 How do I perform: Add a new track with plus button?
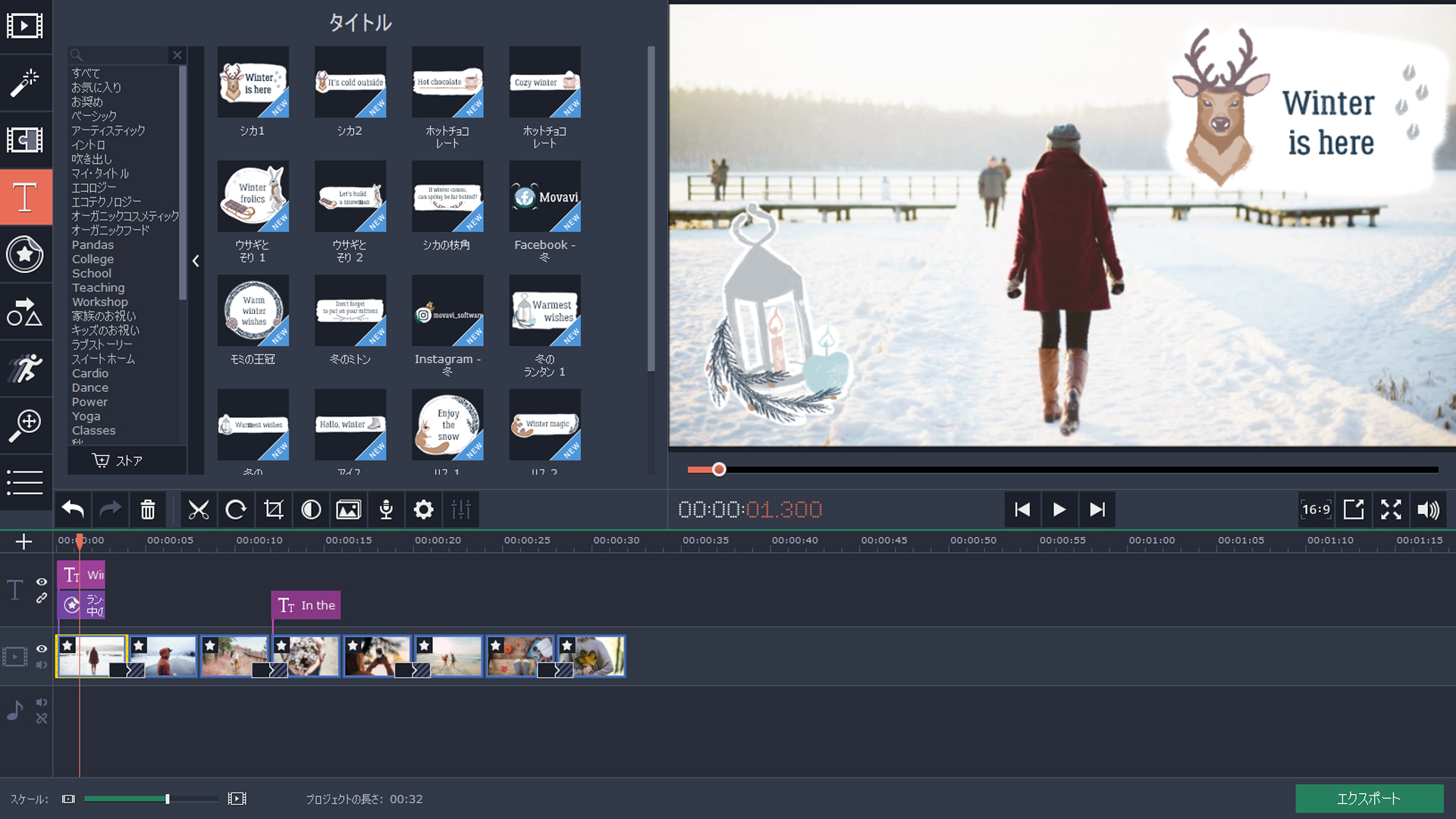tap(24, 541)
